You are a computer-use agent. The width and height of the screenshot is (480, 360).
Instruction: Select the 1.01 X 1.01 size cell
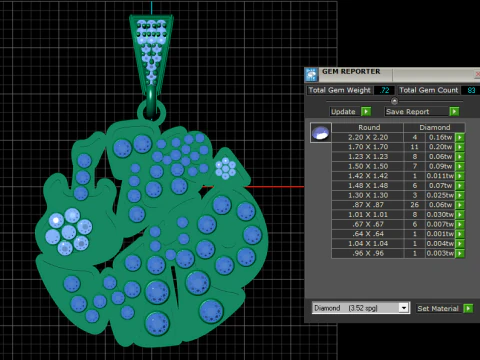tap(368, 215)
